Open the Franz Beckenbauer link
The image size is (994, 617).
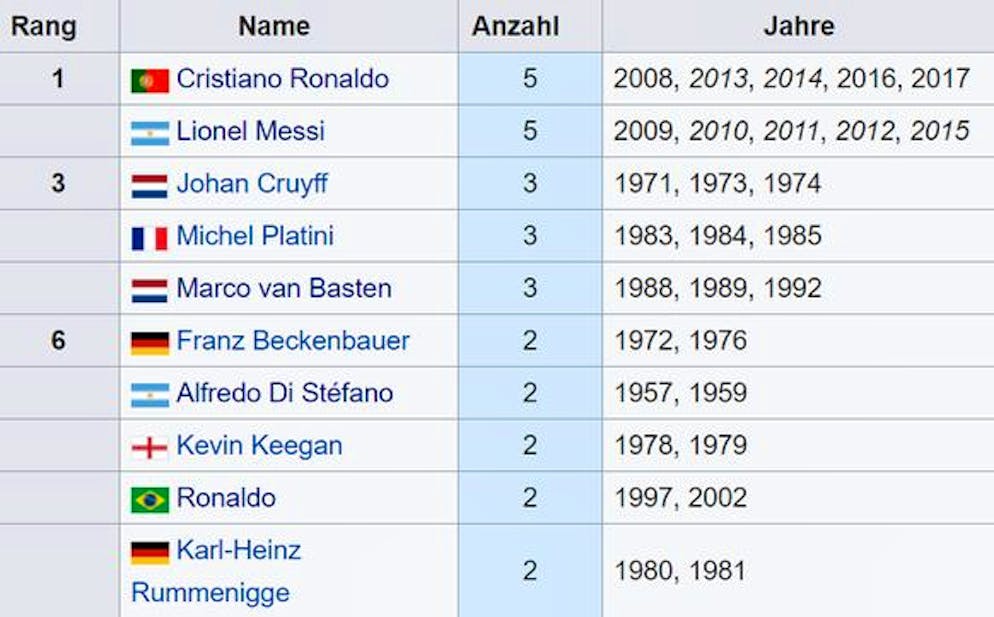click(293, 341)
